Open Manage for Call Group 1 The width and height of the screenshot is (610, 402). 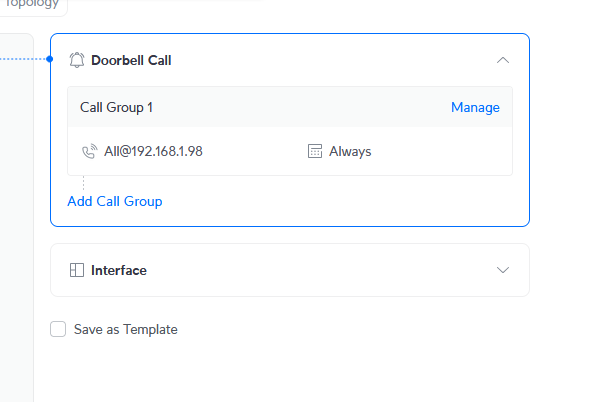click(x=475, y=107)
